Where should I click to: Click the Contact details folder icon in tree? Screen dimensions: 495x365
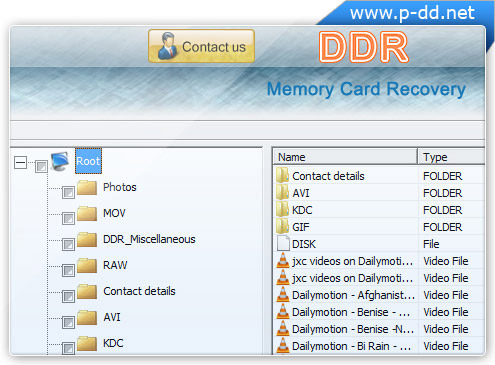point(87,291)
